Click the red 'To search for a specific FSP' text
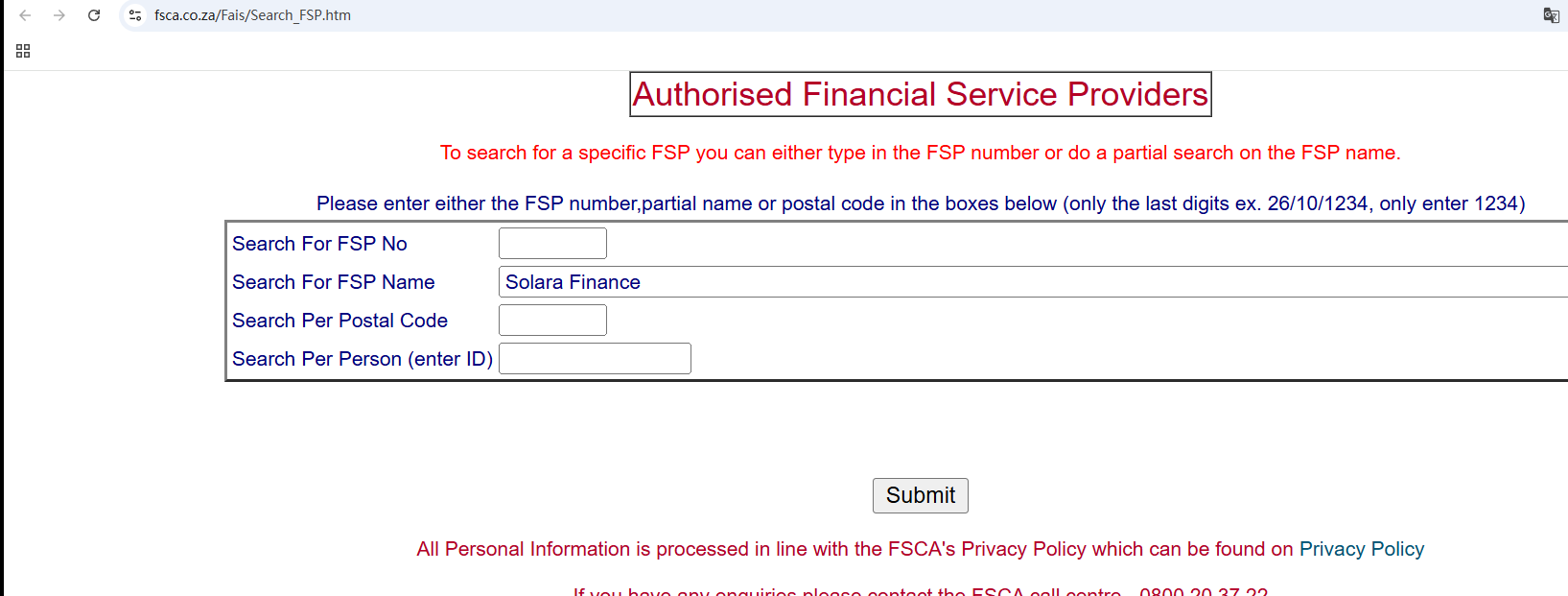The image size is (1568, 596). (920, 153)
